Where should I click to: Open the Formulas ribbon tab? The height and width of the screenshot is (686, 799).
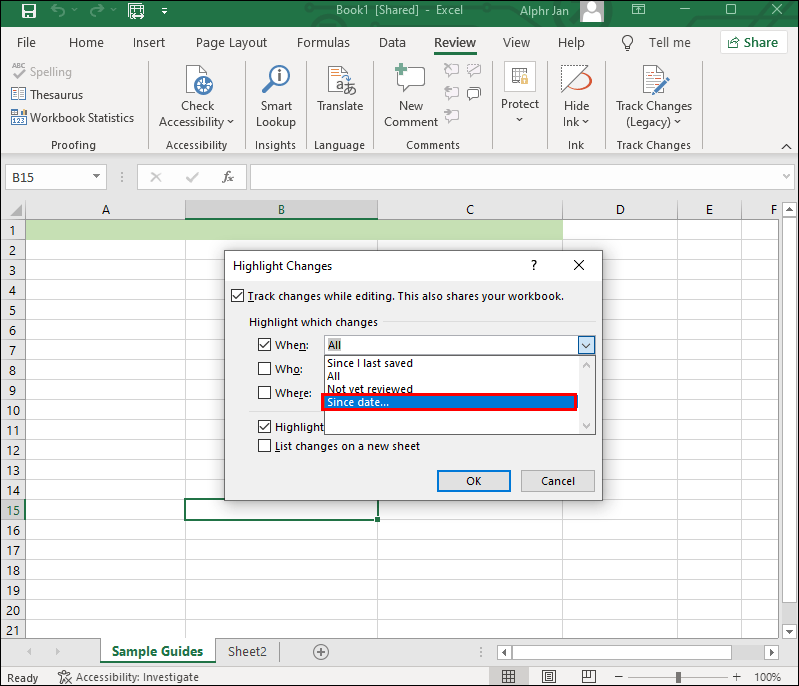pos(323,42)
